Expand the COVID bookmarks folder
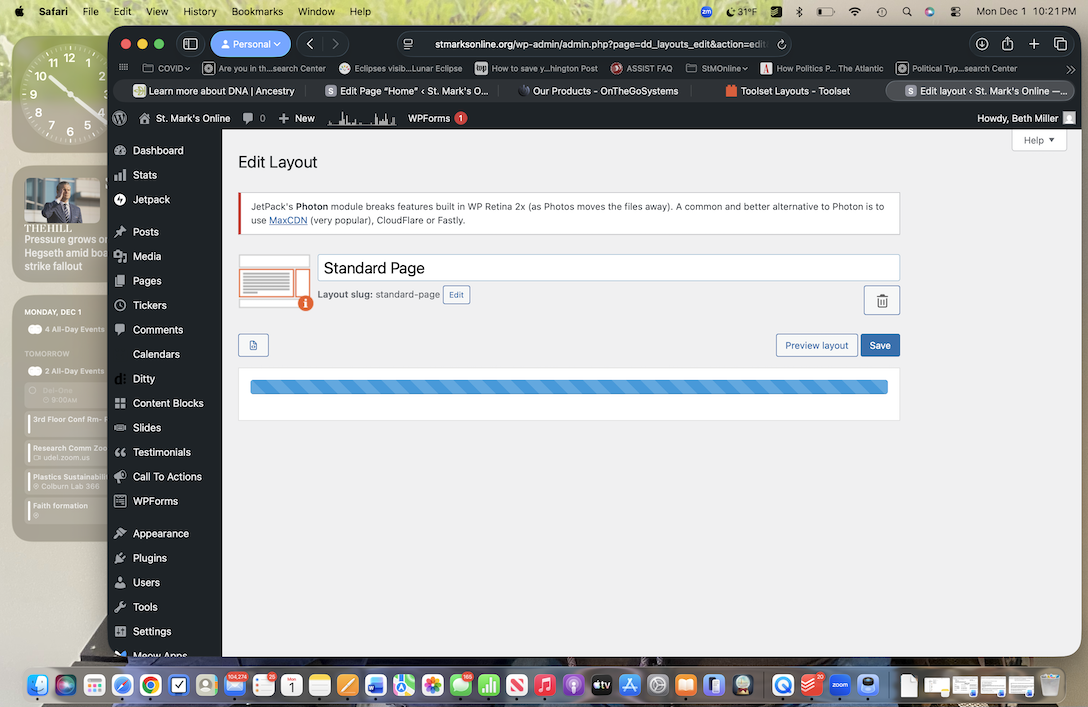Viewport: 1088px width, 707px height. click(x=166, y=69)
